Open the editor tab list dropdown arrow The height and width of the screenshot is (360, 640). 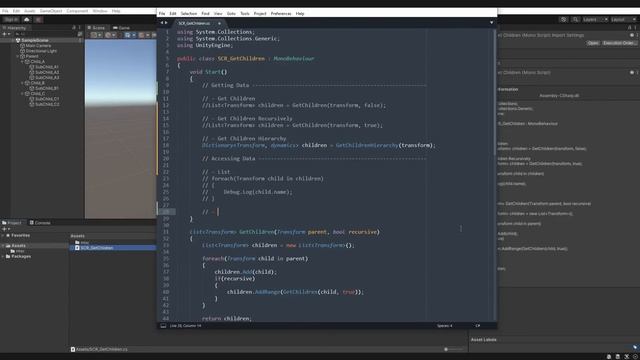tap(491, 23)
